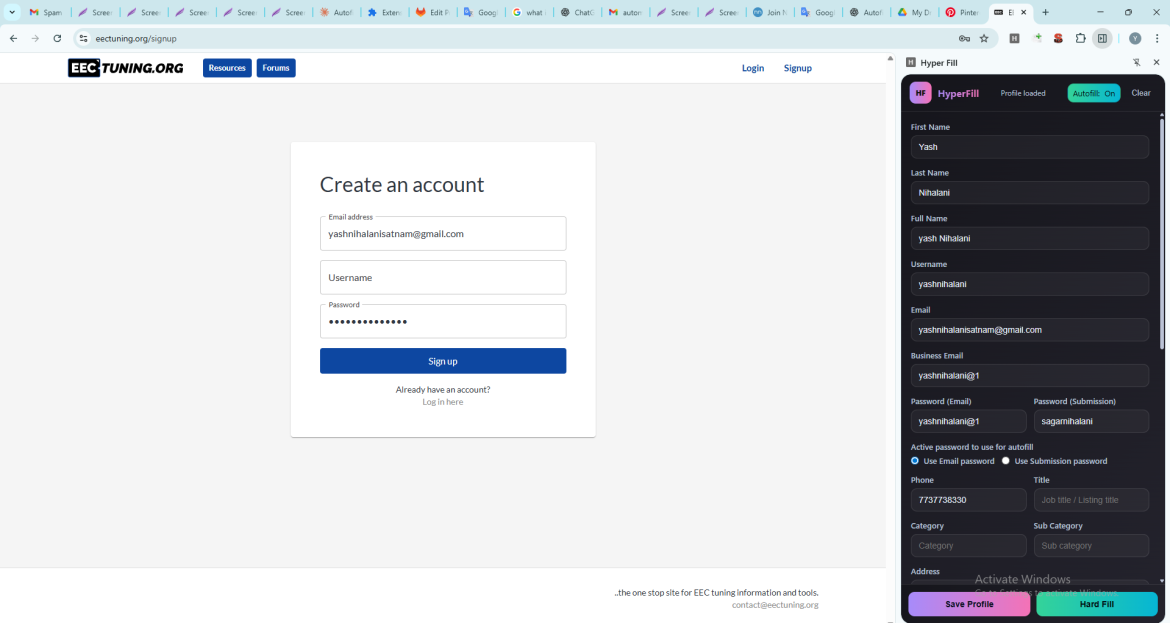Viewport: 1170px width, 623px height.
Task: Open the Extensions puzzle-piece menu
Action: [x=1080, y=38]
